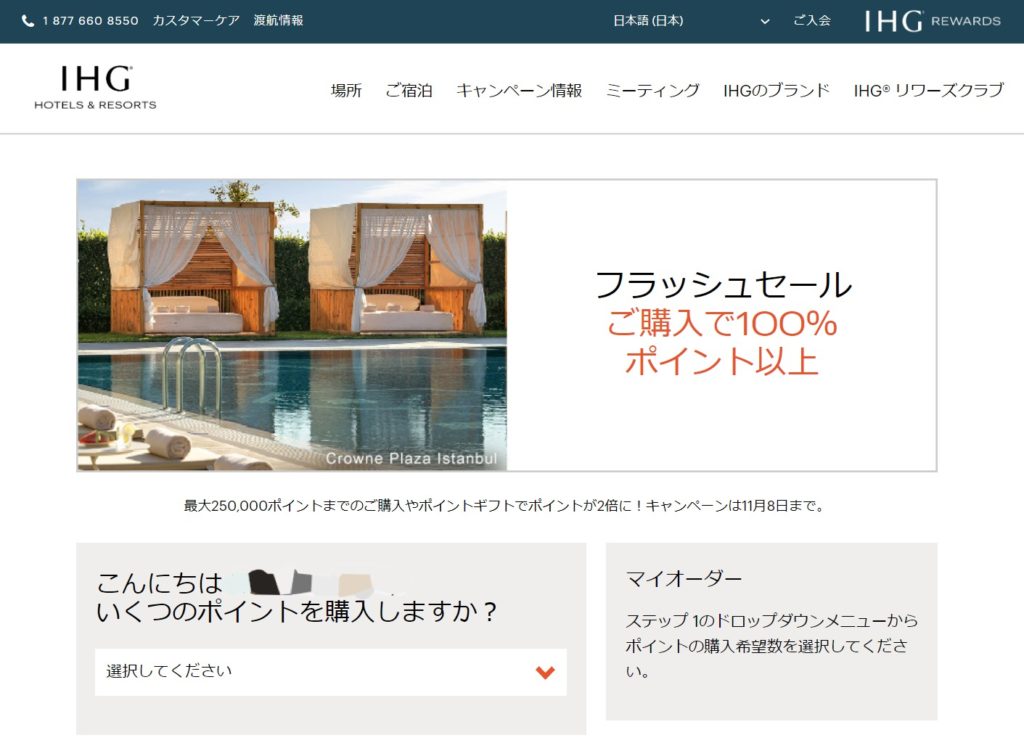Viewport: 1024px width, 743px height.
Task: Open the カスタマーケア link
Action: tap(196, 21)
